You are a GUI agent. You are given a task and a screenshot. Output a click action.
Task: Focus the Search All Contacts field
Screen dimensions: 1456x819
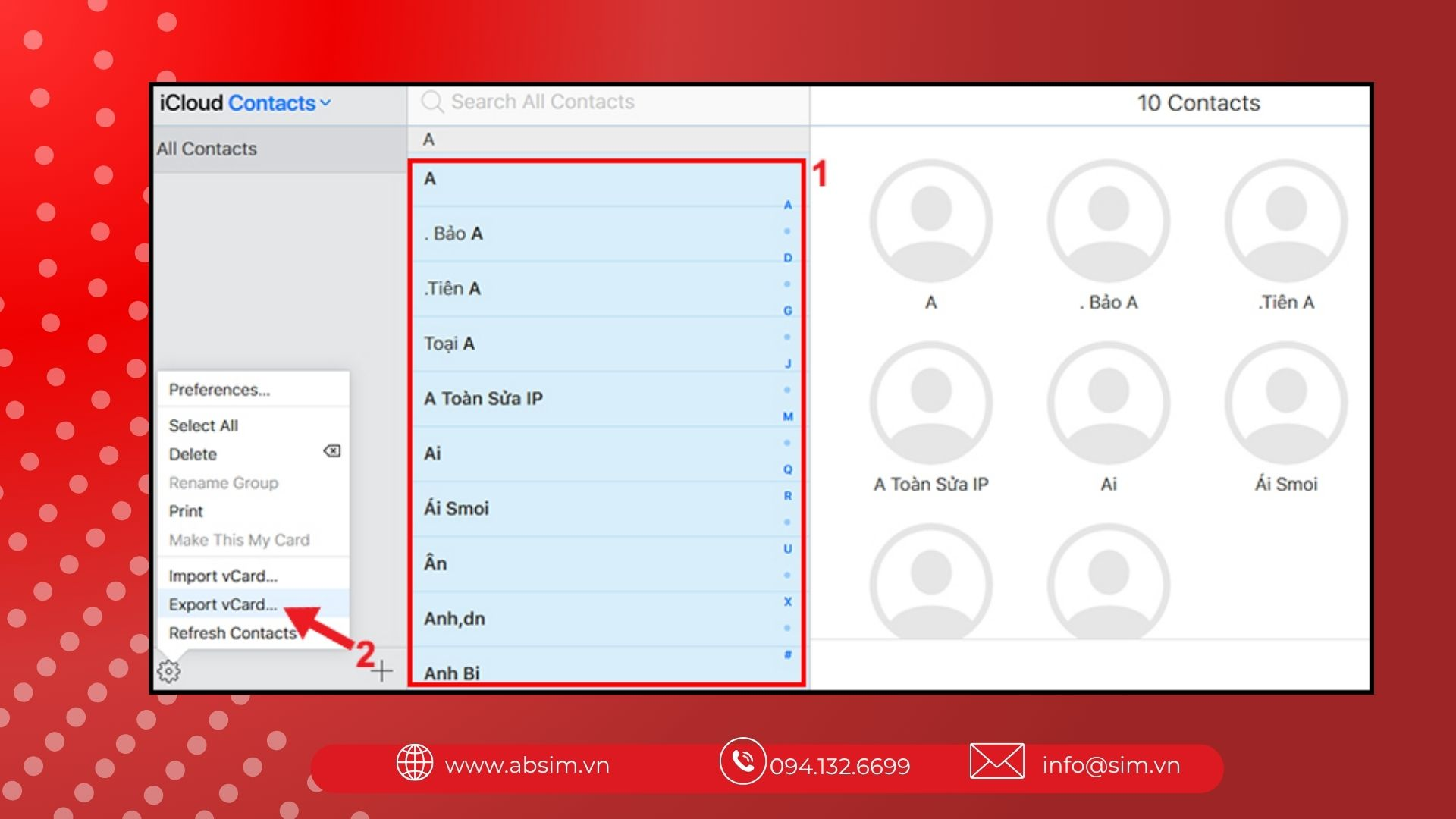[x=608, y=102]
